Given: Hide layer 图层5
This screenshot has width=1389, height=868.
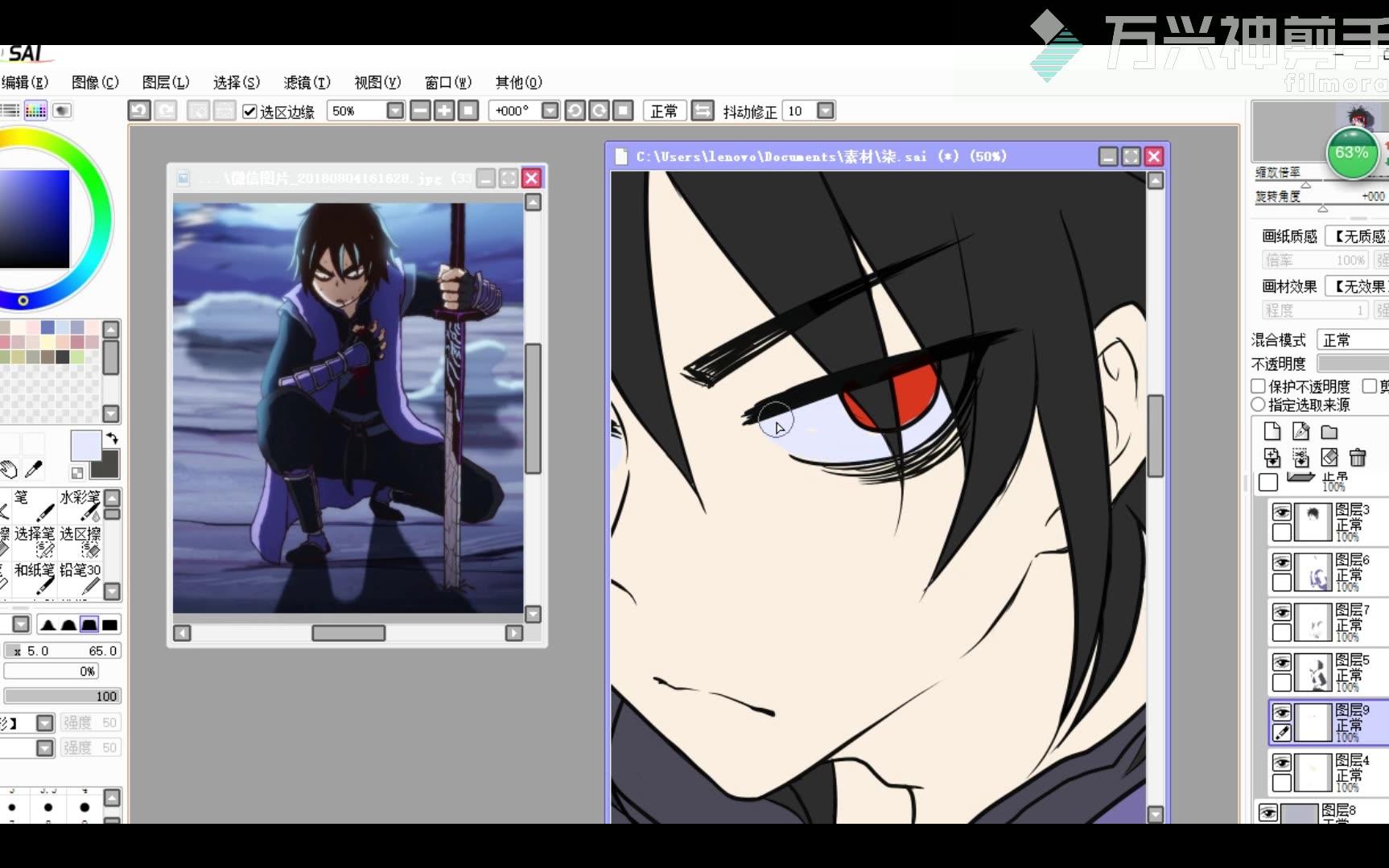Looking at the screenshot, I should point(1281,662).
